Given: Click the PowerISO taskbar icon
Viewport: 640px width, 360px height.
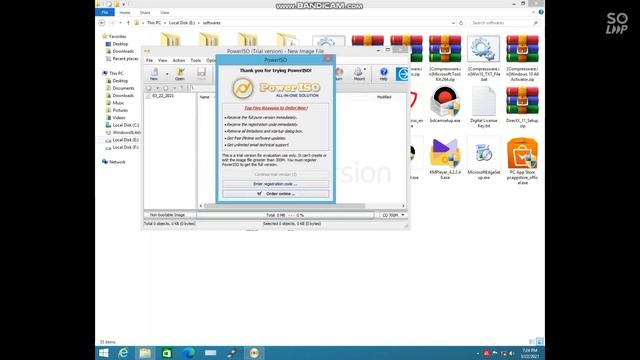Looking at the screenshot, I should 254,353.
